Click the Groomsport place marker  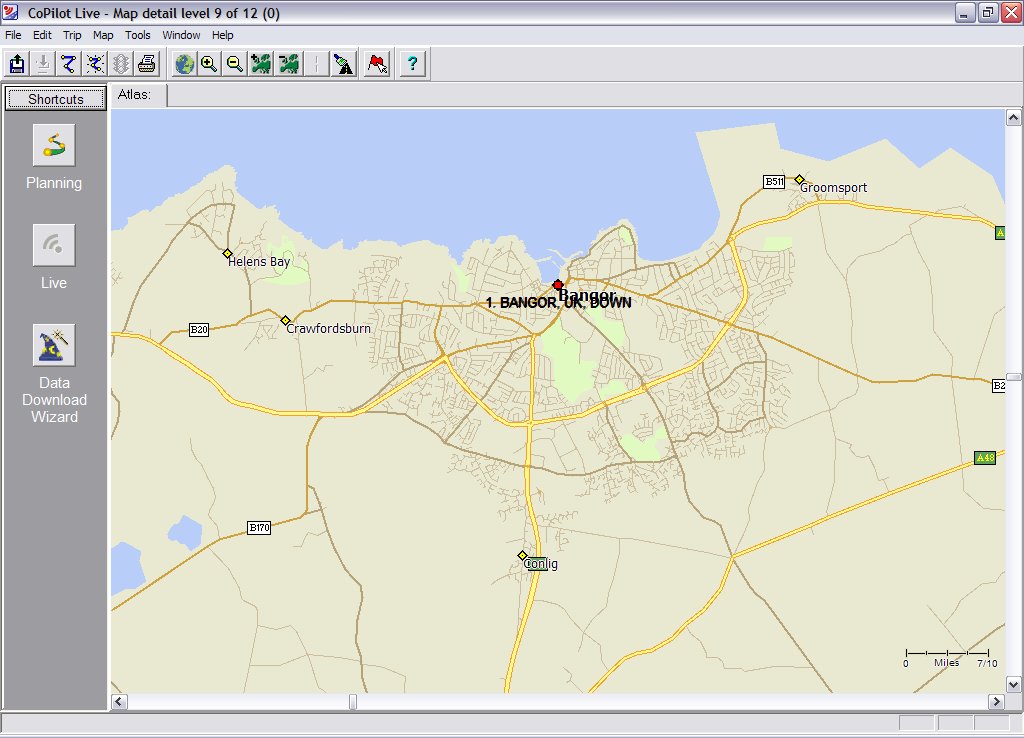(x=799, y=179)
